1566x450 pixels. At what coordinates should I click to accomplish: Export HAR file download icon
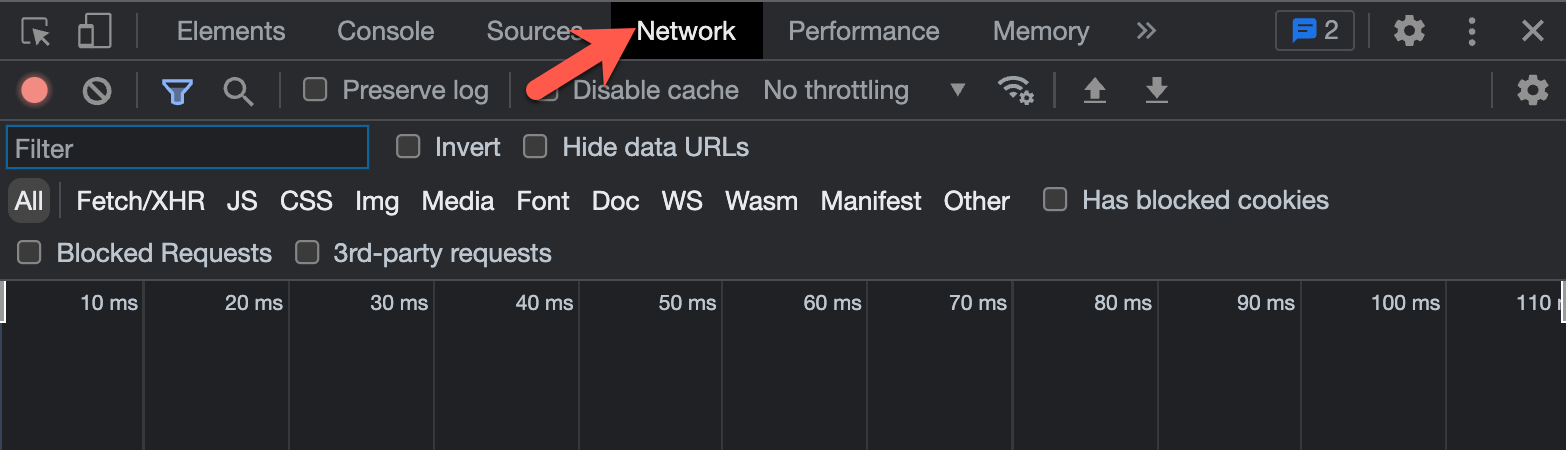[x=1157, y=91]
